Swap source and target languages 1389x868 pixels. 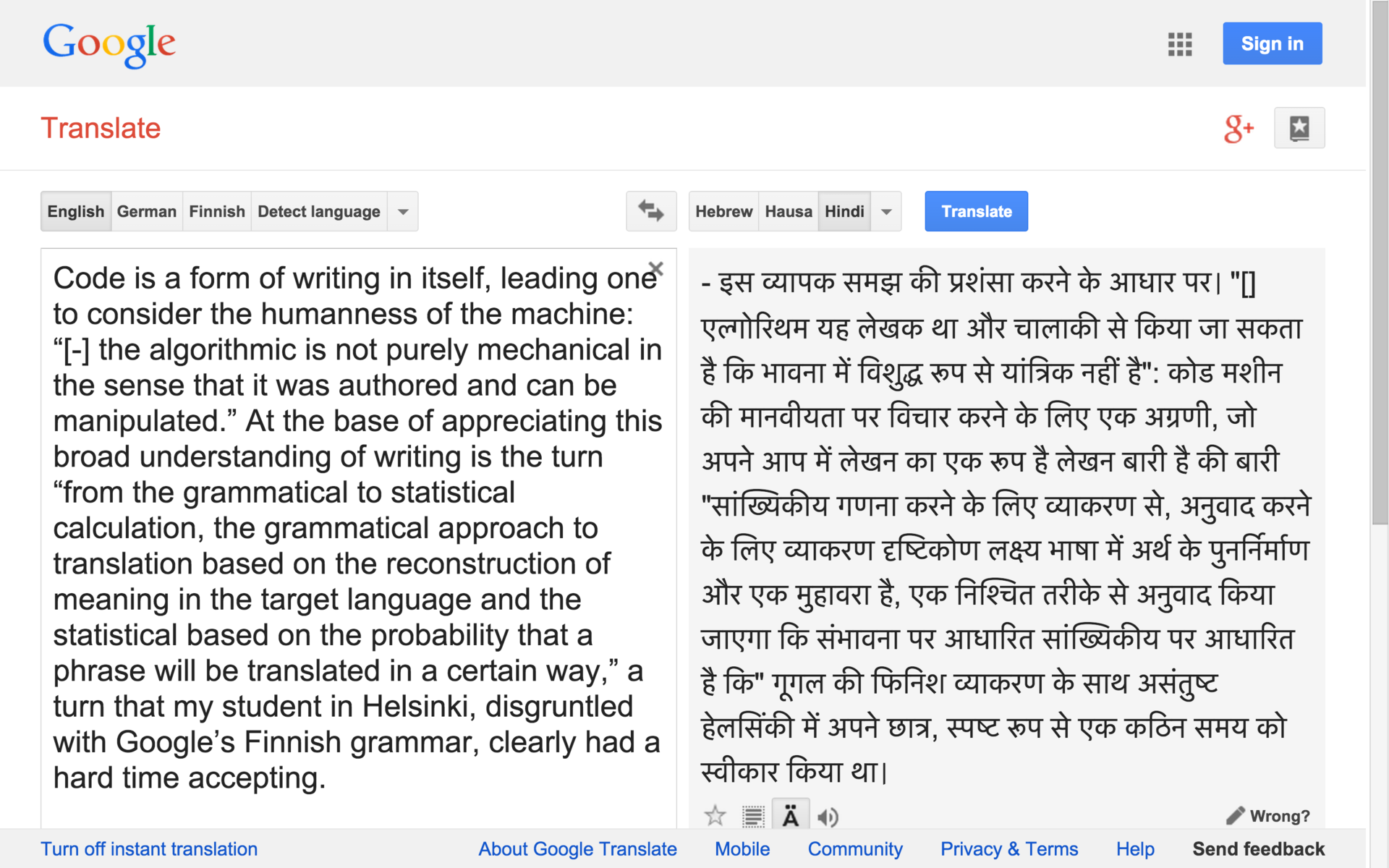pos(650,211)
